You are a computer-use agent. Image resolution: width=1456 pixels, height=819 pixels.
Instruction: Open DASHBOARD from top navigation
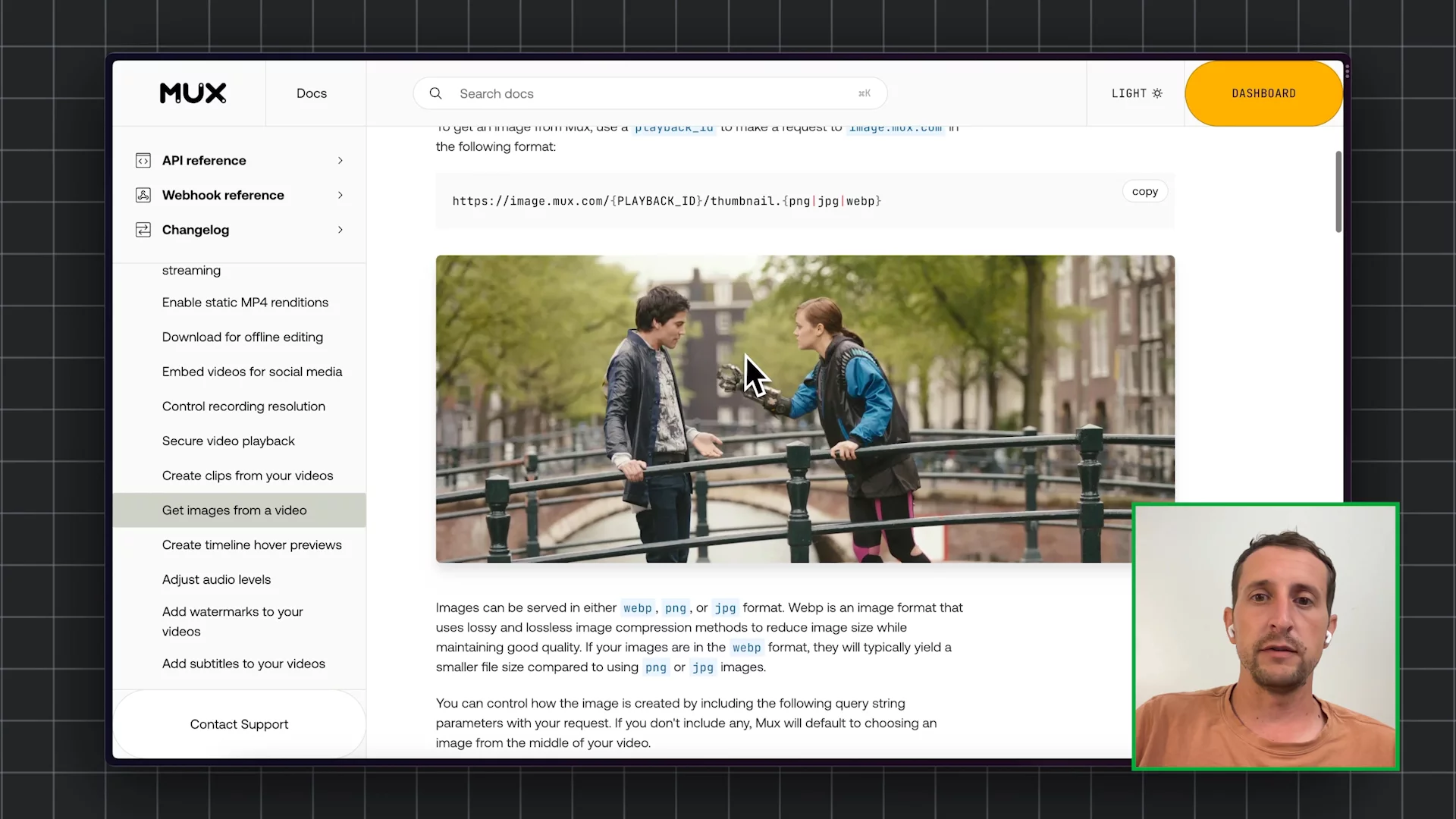click(1264, 93)
